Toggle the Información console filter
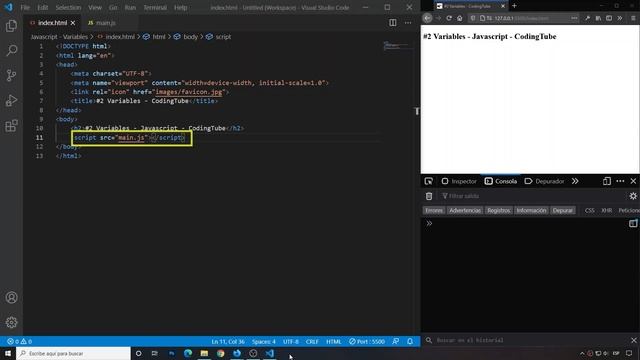640x360 pixels. click(x=531, y=211)
